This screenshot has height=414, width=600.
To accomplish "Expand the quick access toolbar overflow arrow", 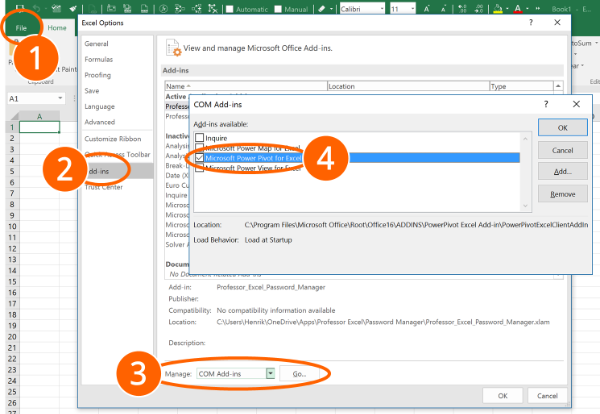I will point(538,8).
